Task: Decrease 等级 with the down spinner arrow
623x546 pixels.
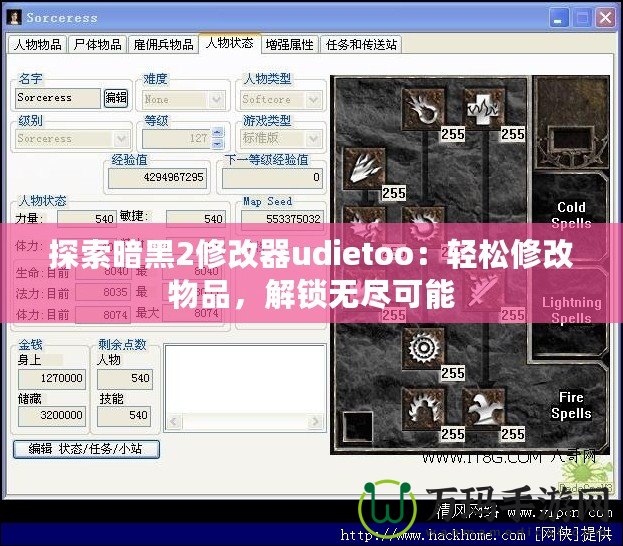Action: point(217,143)
